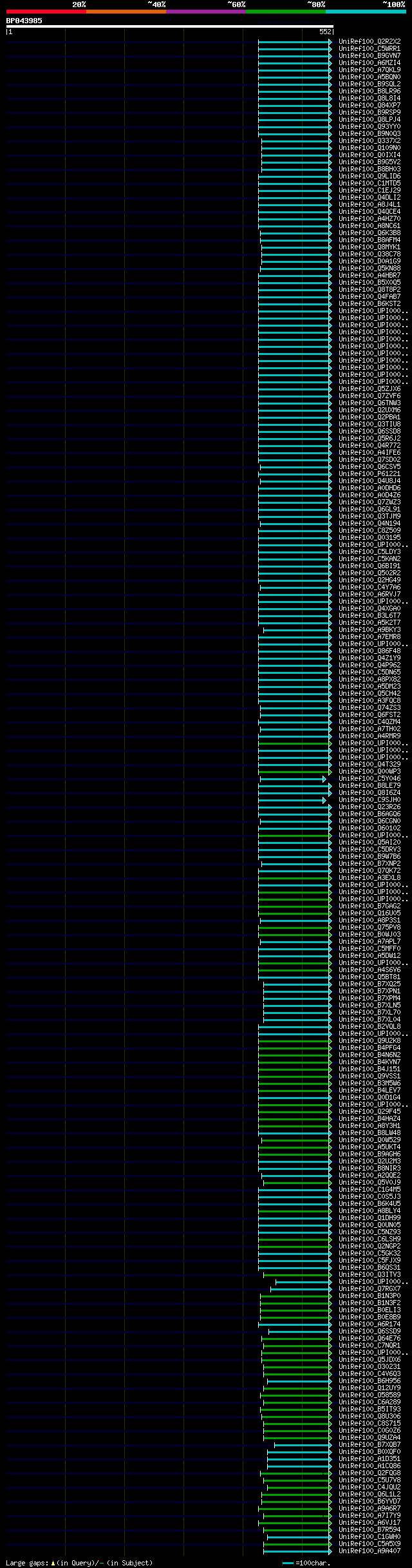Click hit label UniRef100_Q337X2
The width and height of the screenshot is (412, 1568).
[370, 141]
